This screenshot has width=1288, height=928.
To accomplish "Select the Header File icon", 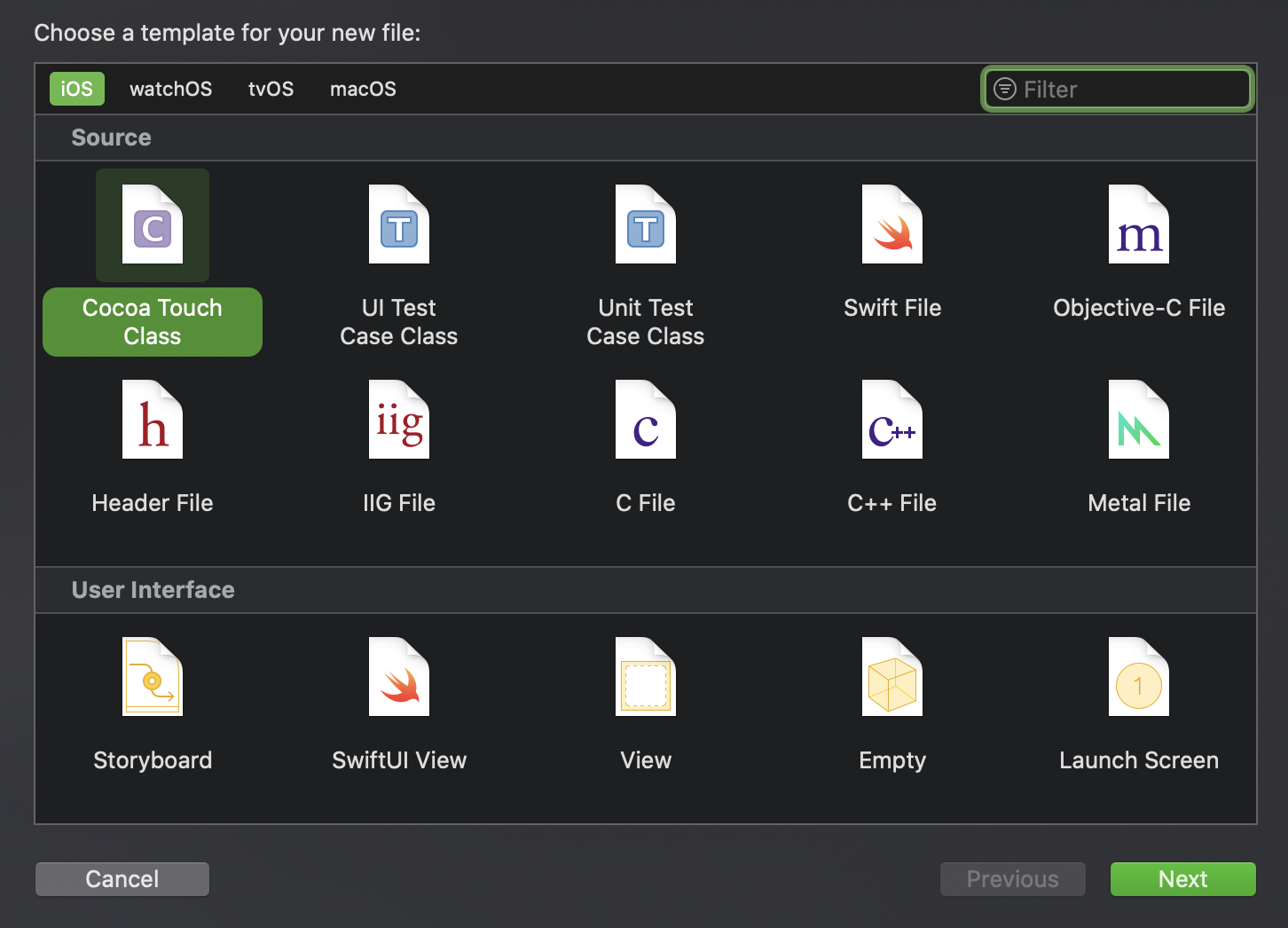I will tap(153, 420).
